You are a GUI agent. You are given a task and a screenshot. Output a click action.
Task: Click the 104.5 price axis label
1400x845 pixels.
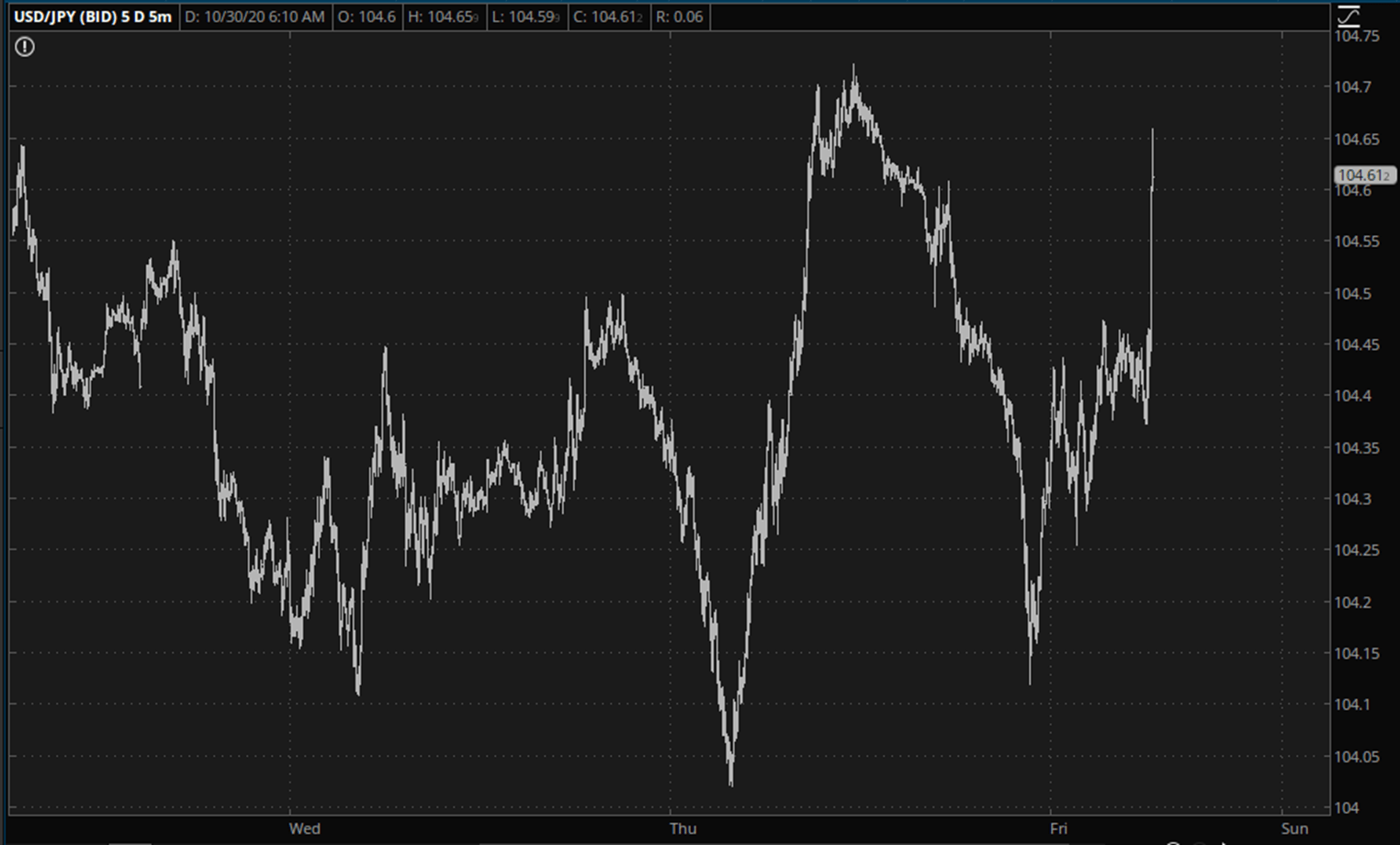1353,294
